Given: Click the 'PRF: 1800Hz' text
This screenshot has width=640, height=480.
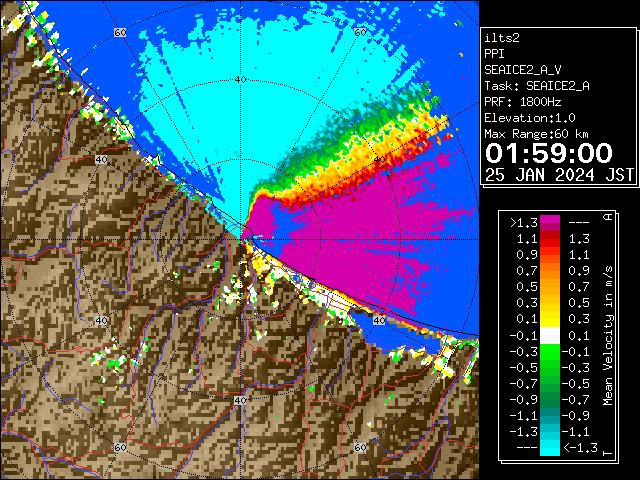Looking at the screenshot, I should click(523, 102).
